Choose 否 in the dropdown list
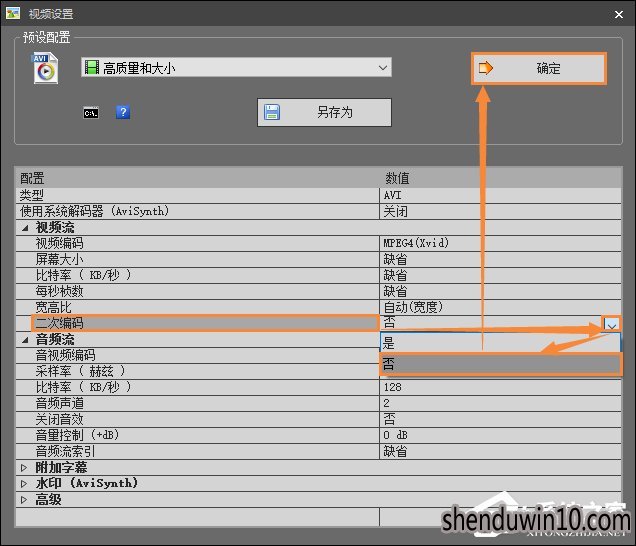The width and height of the screenshot is (636, 546). click(500, 364)
